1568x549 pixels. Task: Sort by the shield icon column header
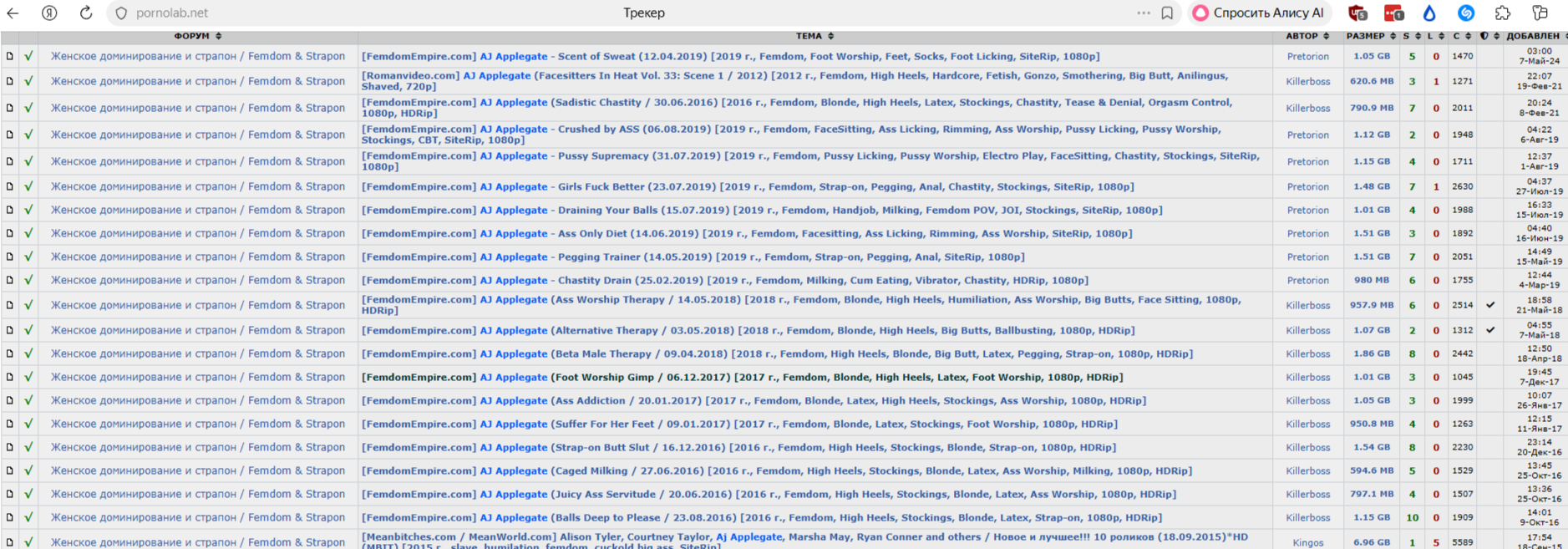pyautogui.click(x=1489, y=36)
